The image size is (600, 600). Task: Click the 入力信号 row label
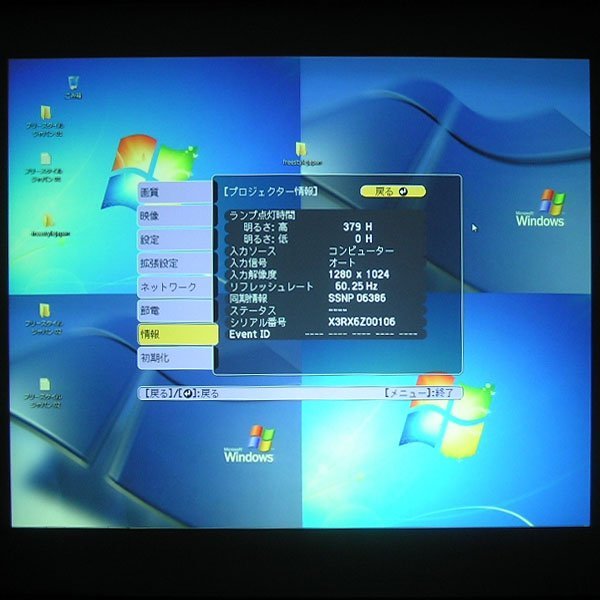pyautogui.click(x=248, y=263)
